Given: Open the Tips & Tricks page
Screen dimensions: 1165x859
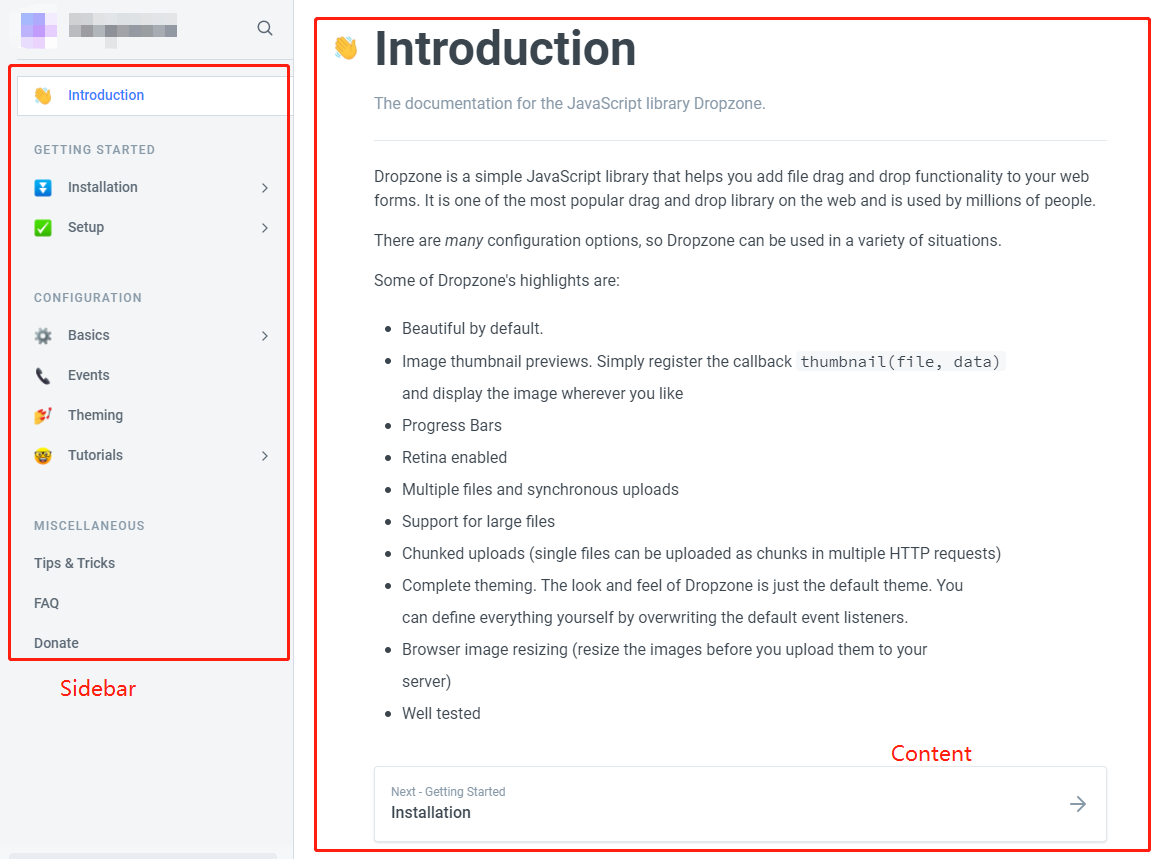Looking at the screenshot, I should 72,563.
